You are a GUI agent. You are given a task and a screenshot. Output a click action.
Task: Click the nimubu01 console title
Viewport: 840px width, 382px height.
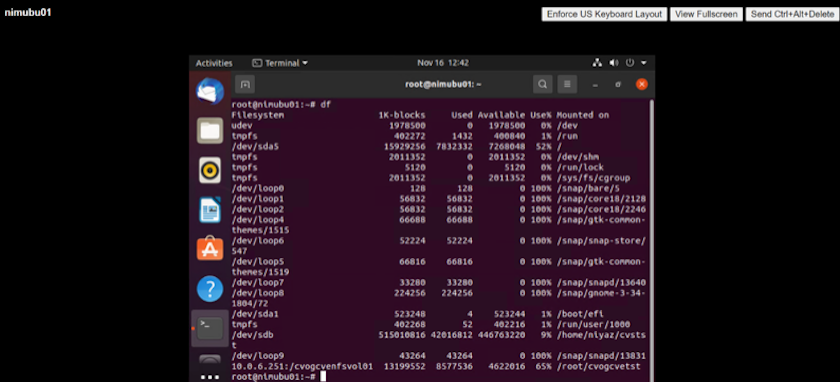28,12
